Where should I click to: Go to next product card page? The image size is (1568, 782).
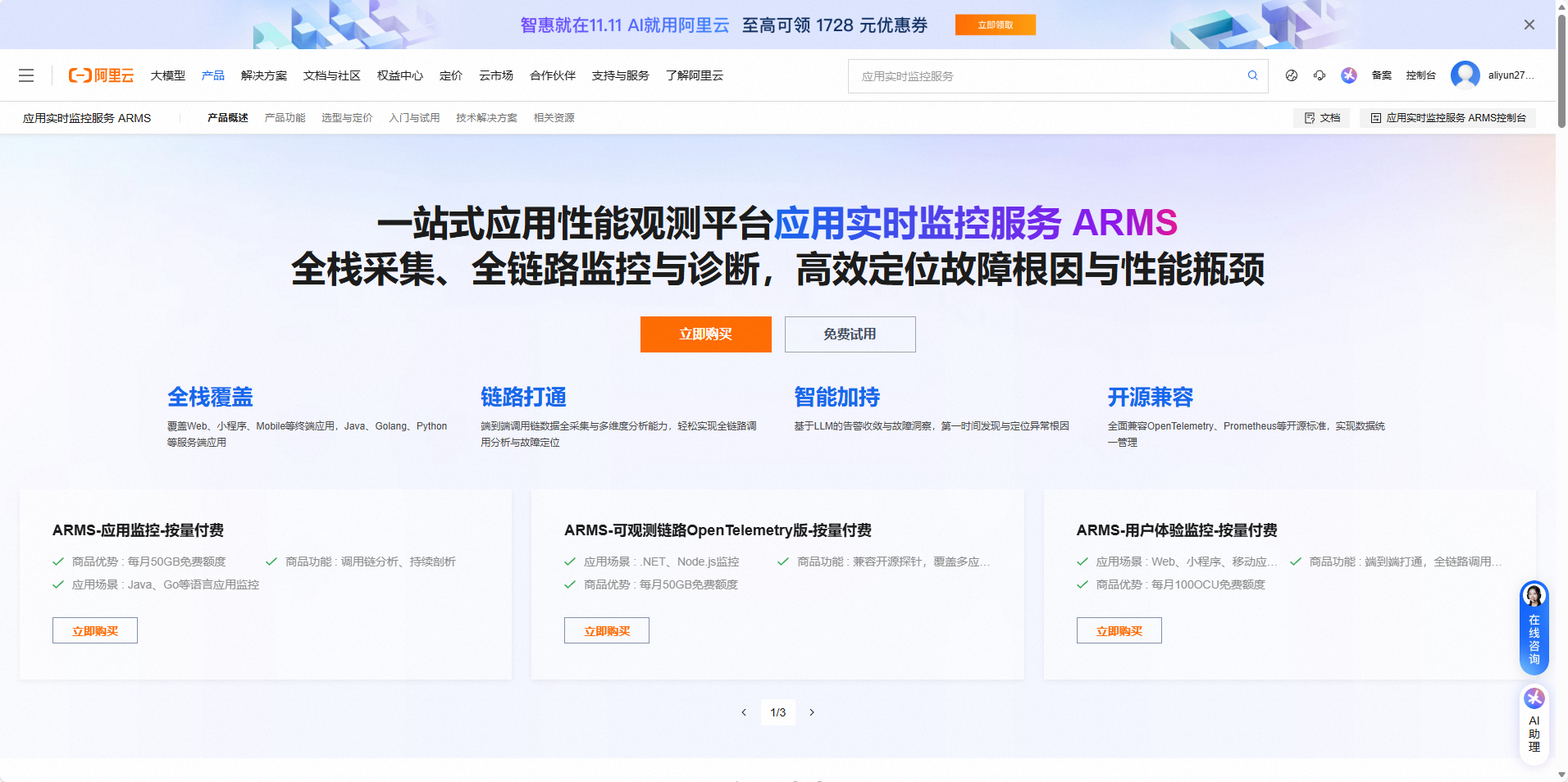tap(812, 712)
